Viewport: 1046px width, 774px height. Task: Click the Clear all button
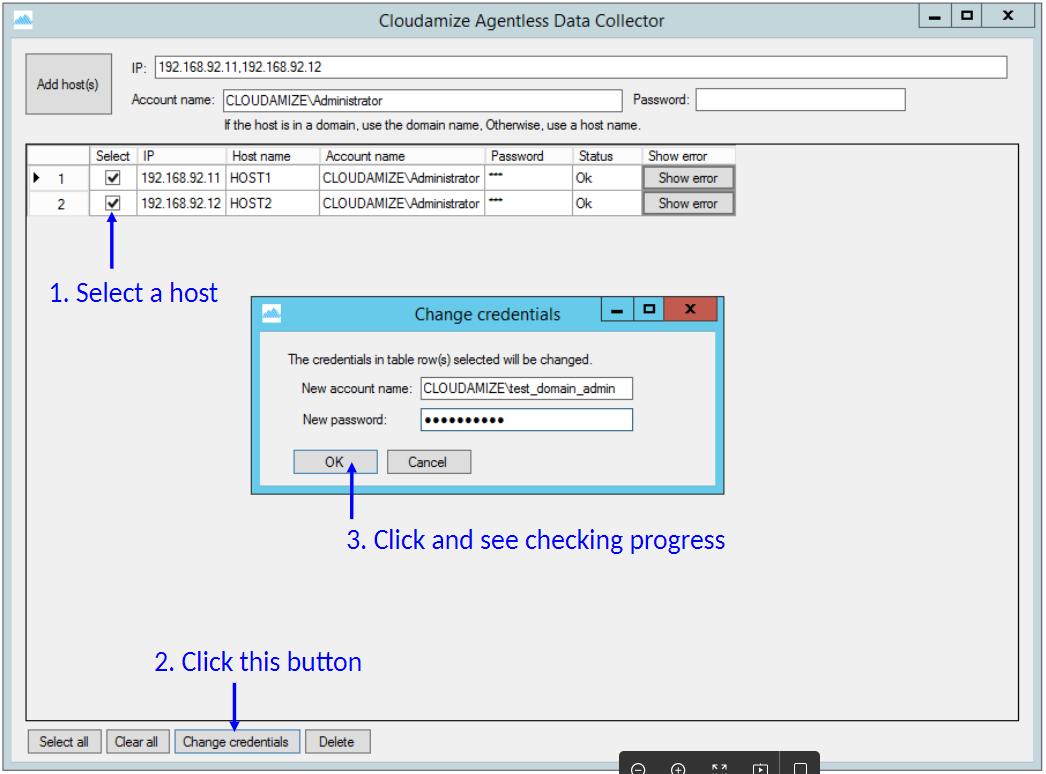pyautogui.click(x=136, y=742)
